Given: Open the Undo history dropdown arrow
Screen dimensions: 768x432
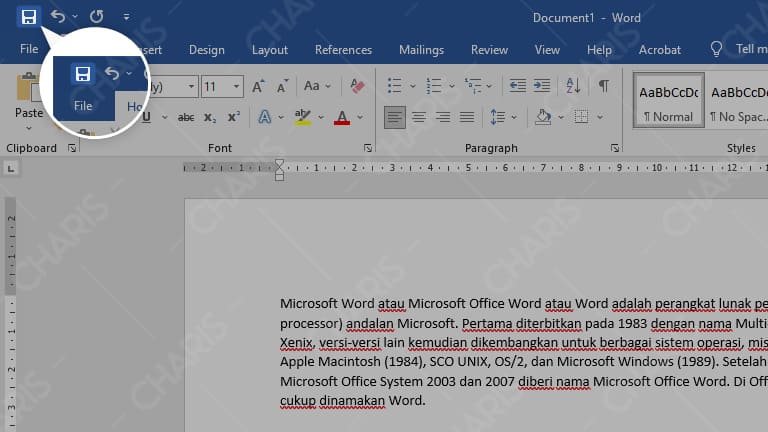Looking at the screenshot, I should click(75, 17).
